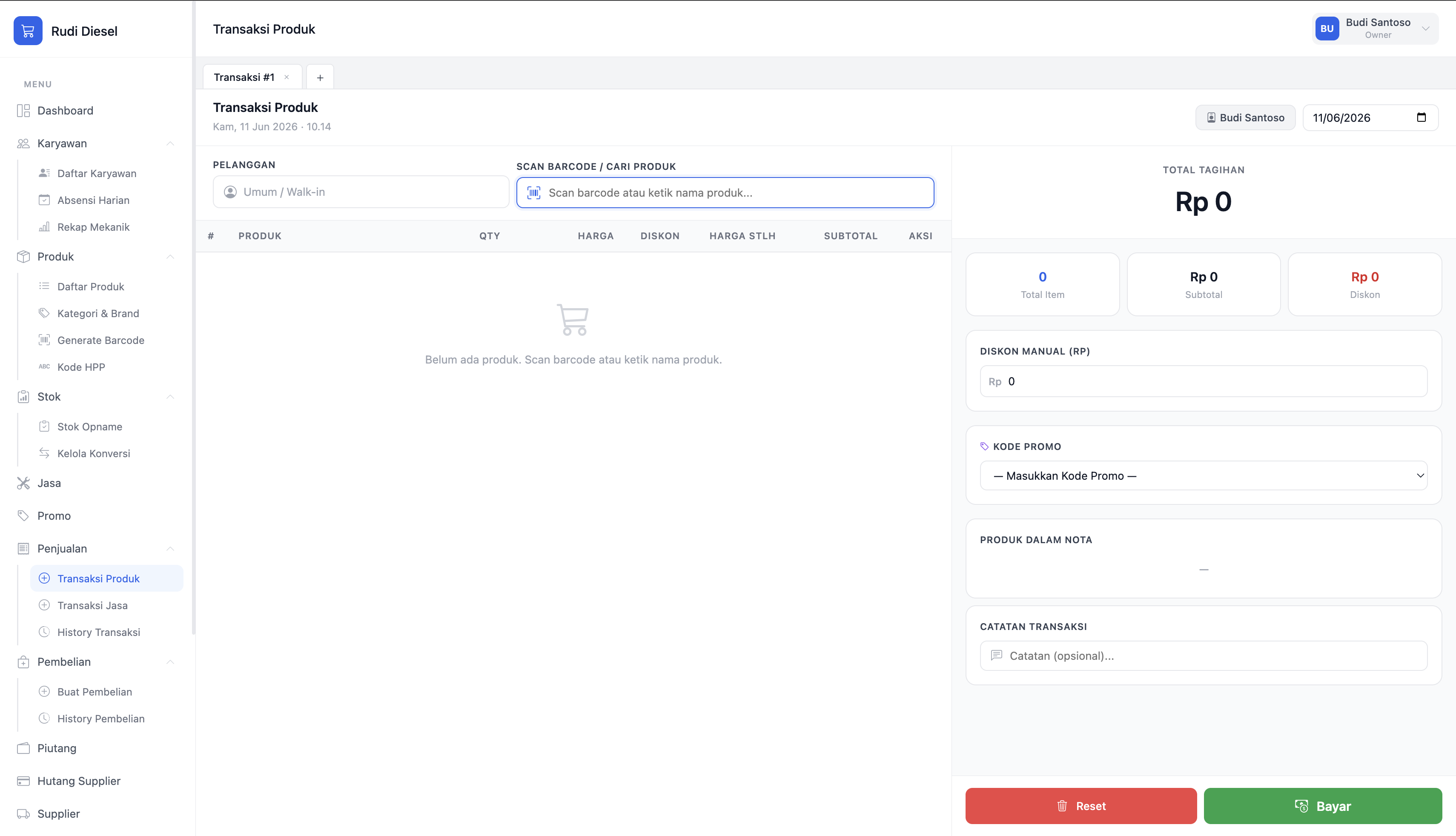Click the Stok clipboard icon
The image size is (1456, 836).
(23, 397)
